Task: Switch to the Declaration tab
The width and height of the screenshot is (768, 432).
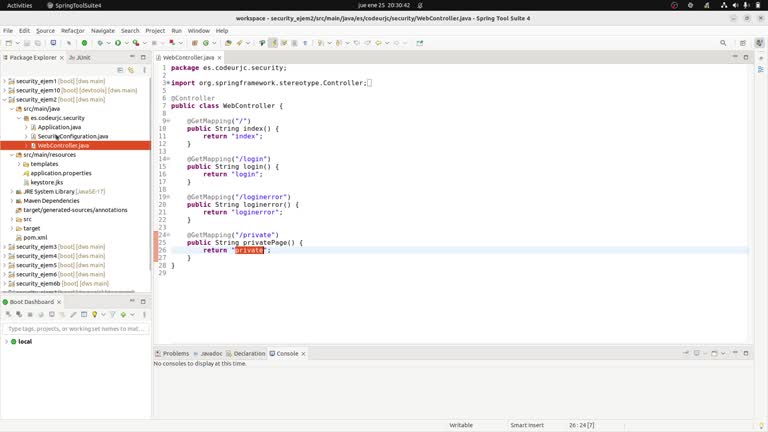Action: point(245,353)
